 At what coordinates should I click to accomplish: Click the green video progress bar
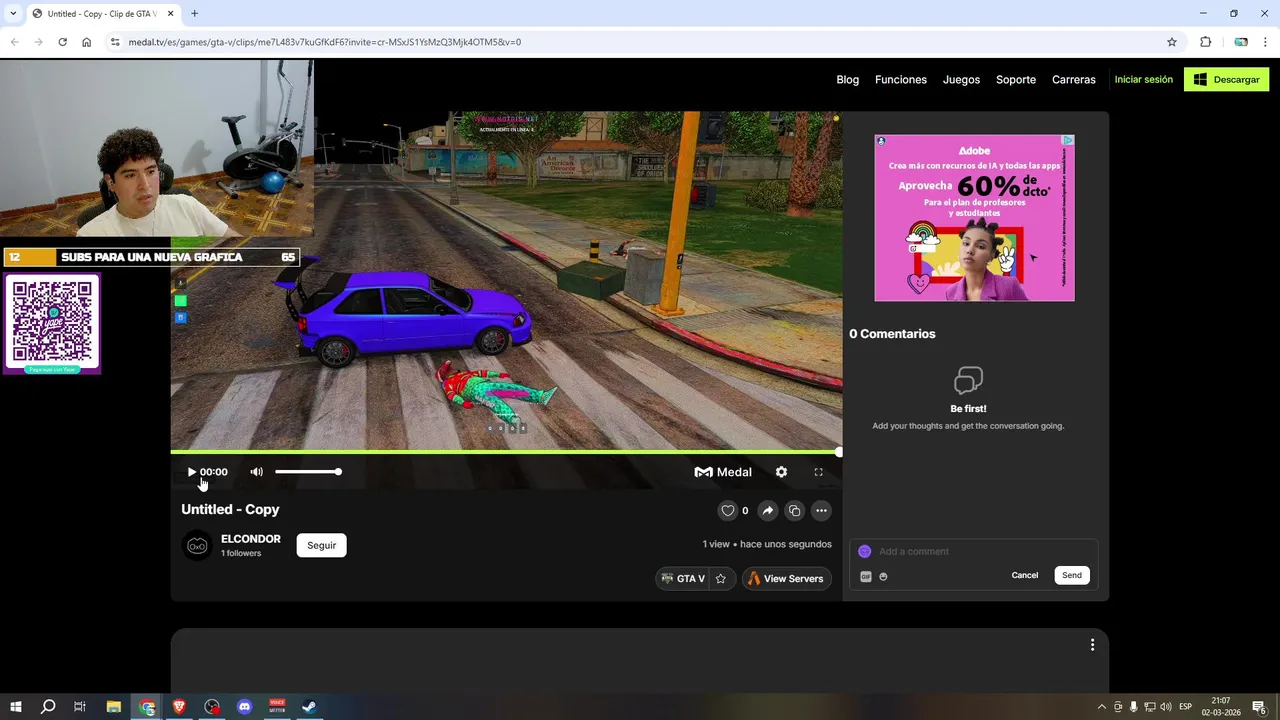click(506, 452)
